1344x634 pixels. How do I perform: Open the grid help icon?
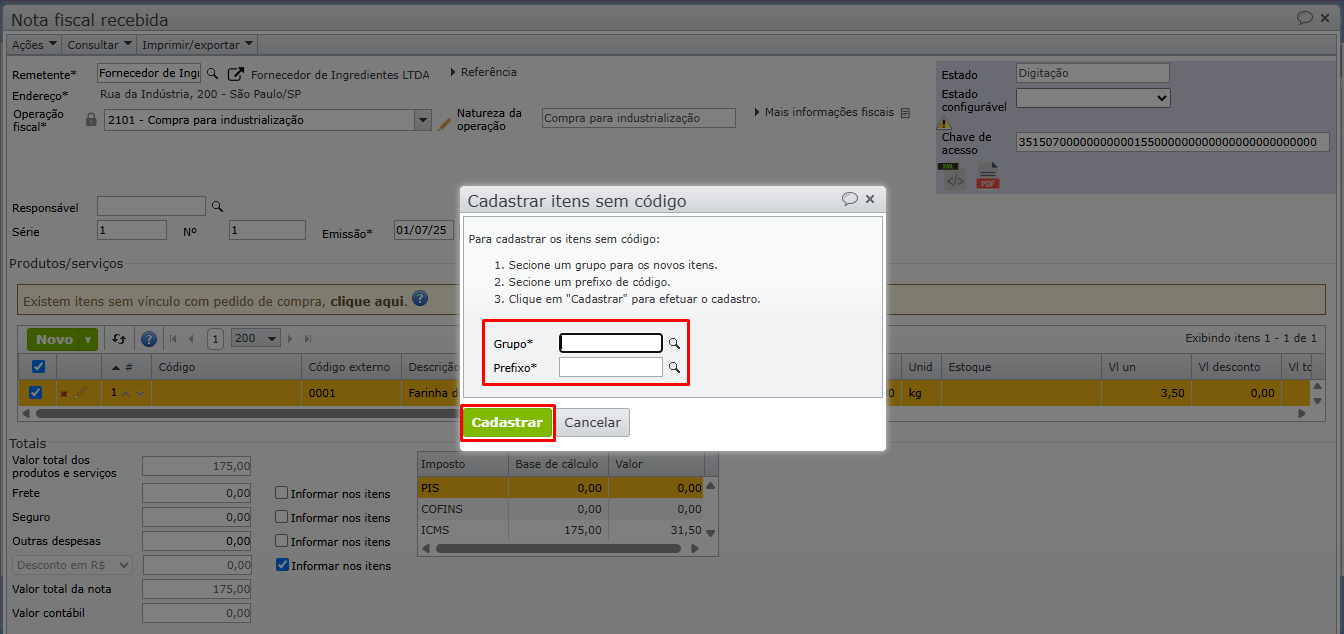tap(149, 340)
